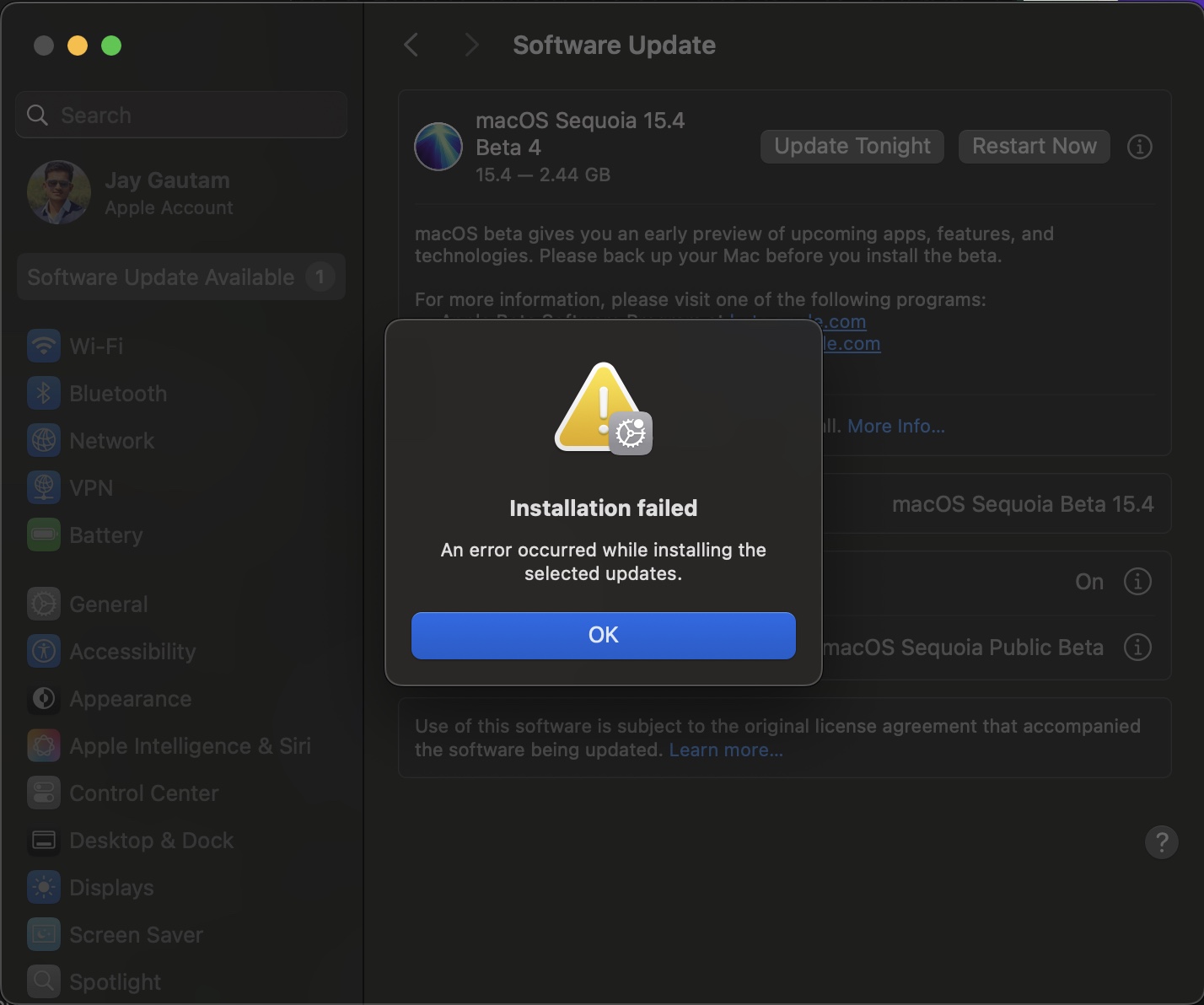The image size is (1204, 1005).
Task: Open info for macOS Sequoia Public Beta
Action: pyautogui.click(x=1137, y=648)
